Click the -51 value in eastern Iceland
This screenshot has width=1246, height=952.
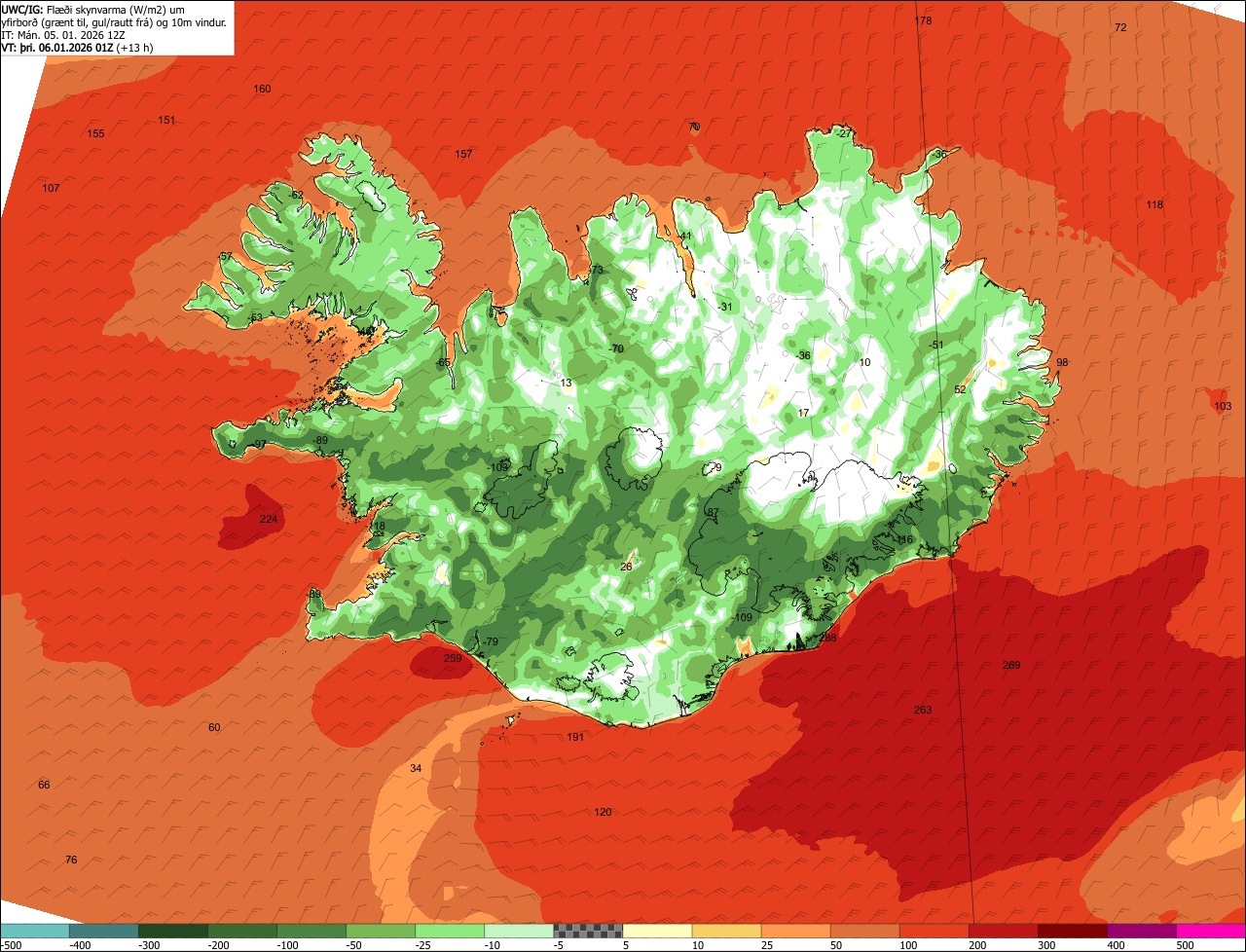936,345
